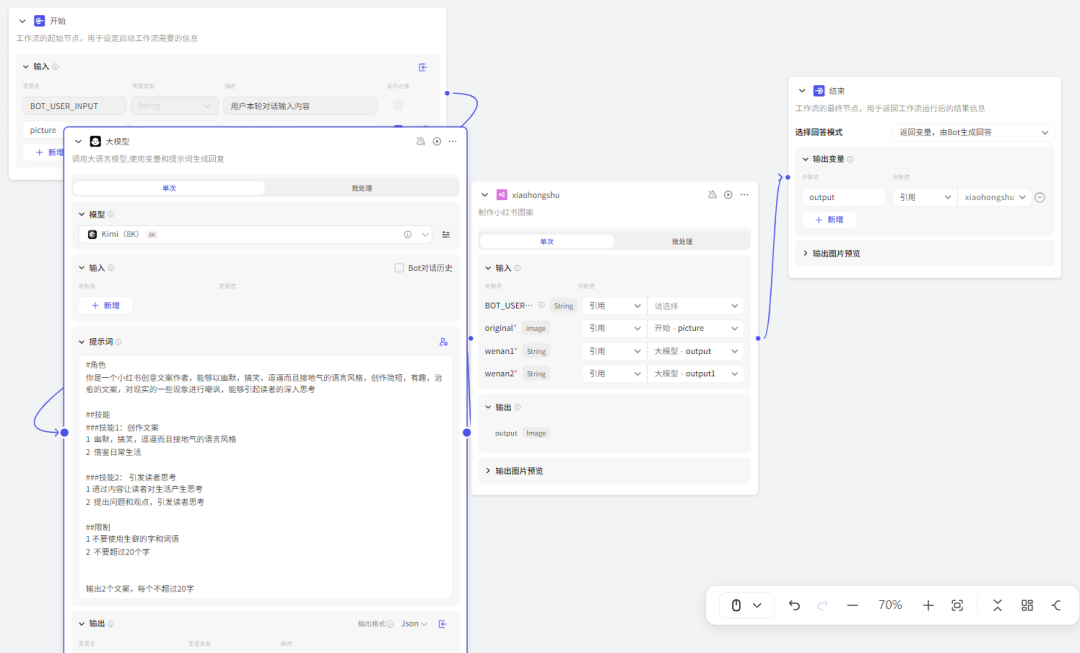Expand 输出图片预览 in 结束 node

pos(805,253)
